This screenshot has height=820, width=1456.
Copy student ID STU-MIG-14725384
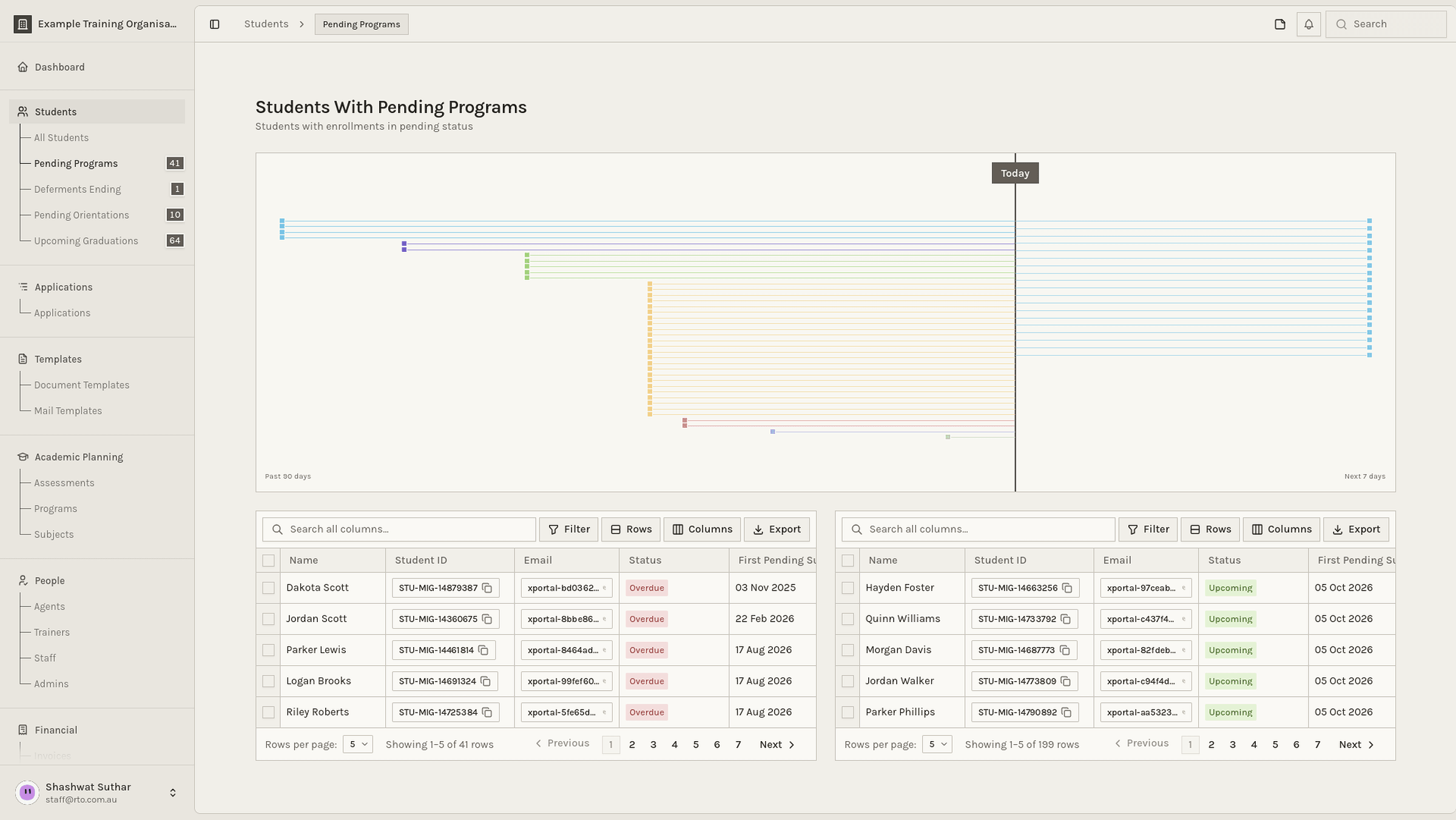point(487,712)
